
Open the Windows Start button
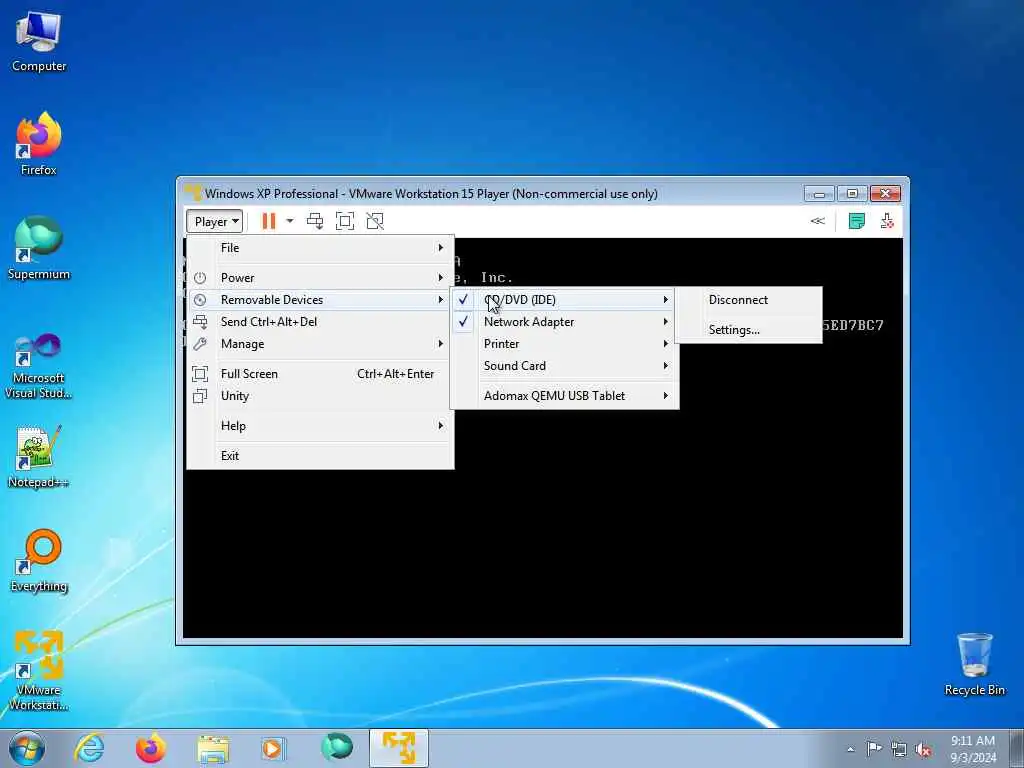27,748
